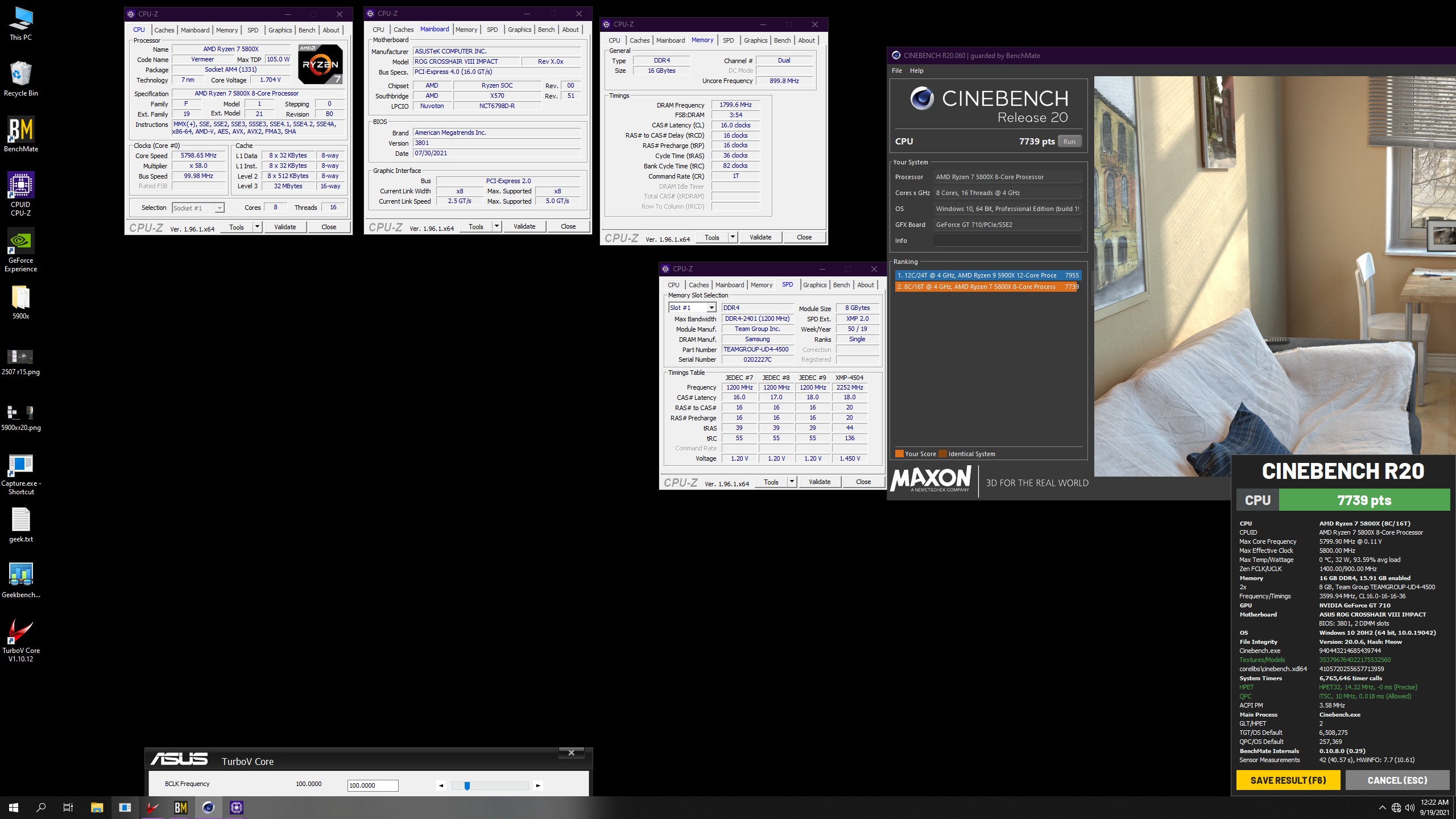Select the Ryzen 9 5900X ranking entry
Viewport: 1456px width, 819px height.
[x=988, y=275]
